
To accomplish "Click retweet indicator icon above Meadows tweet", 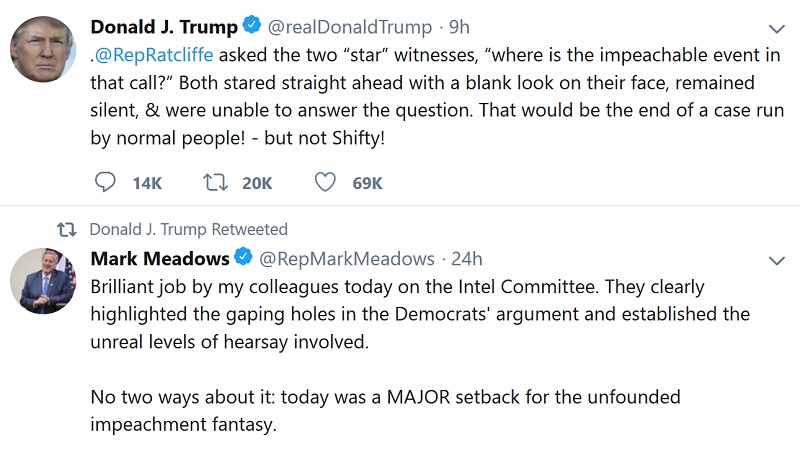I will point(66,229).
